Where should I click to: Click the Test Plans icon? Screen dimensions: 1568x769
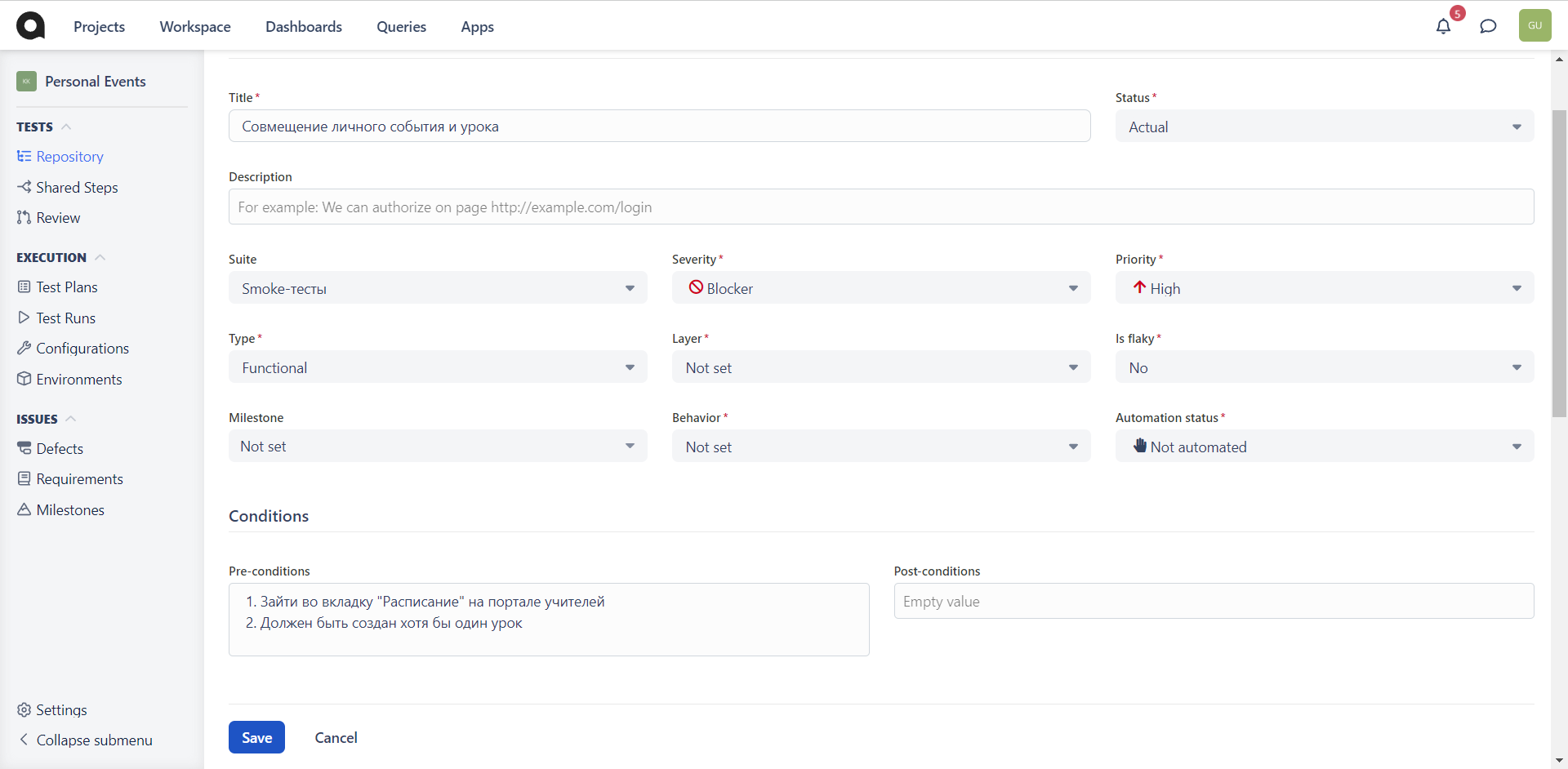24,287
